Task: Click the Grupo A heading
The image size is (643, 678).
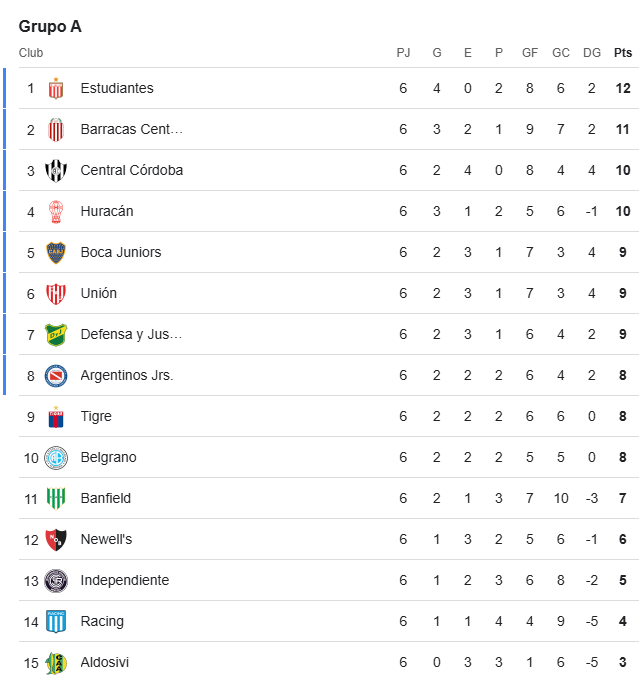Action: (50, 26)
